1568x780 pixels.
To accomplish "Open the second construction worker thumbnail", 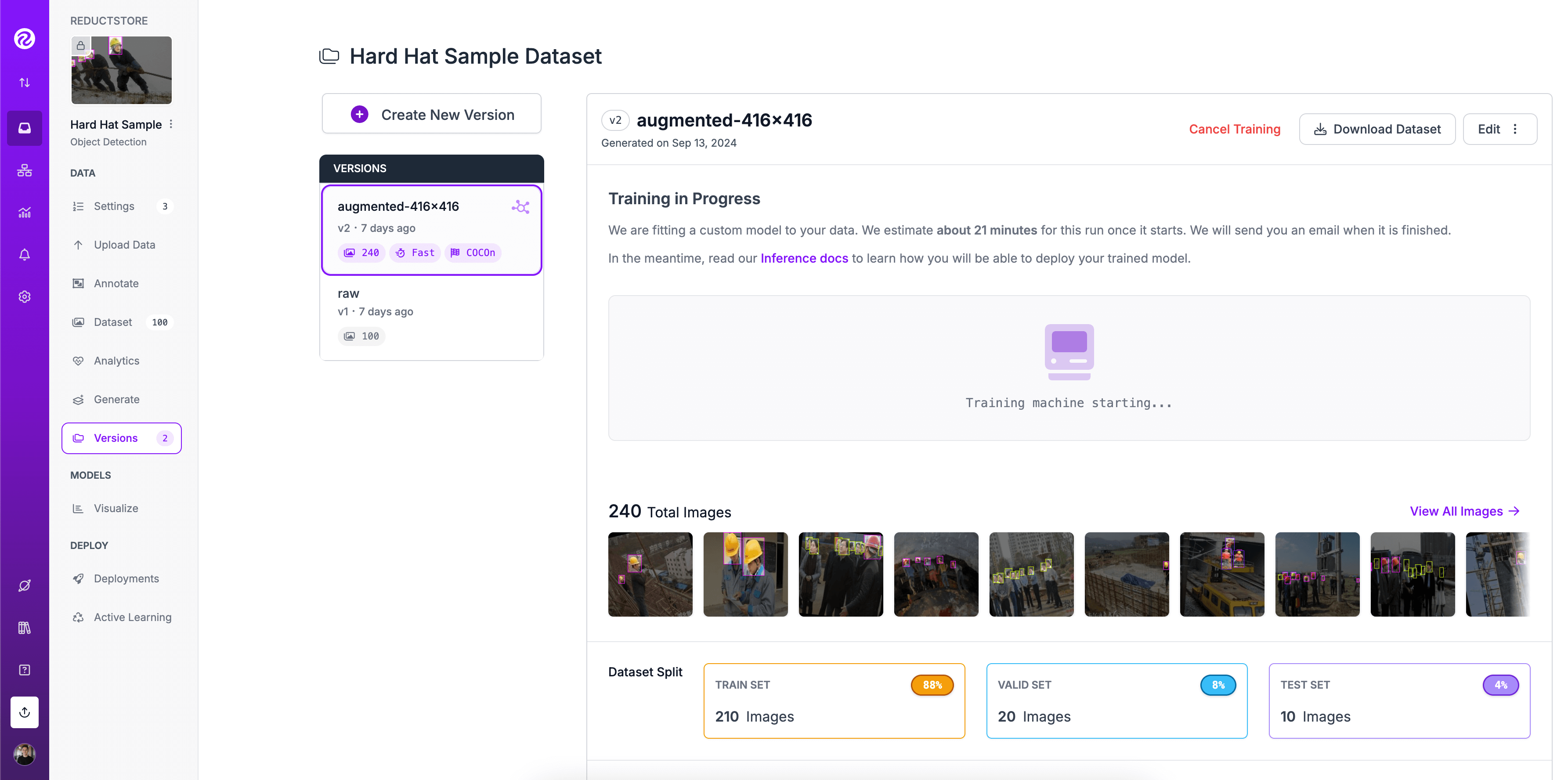I will pyautogui.click(x=745, y=574).
